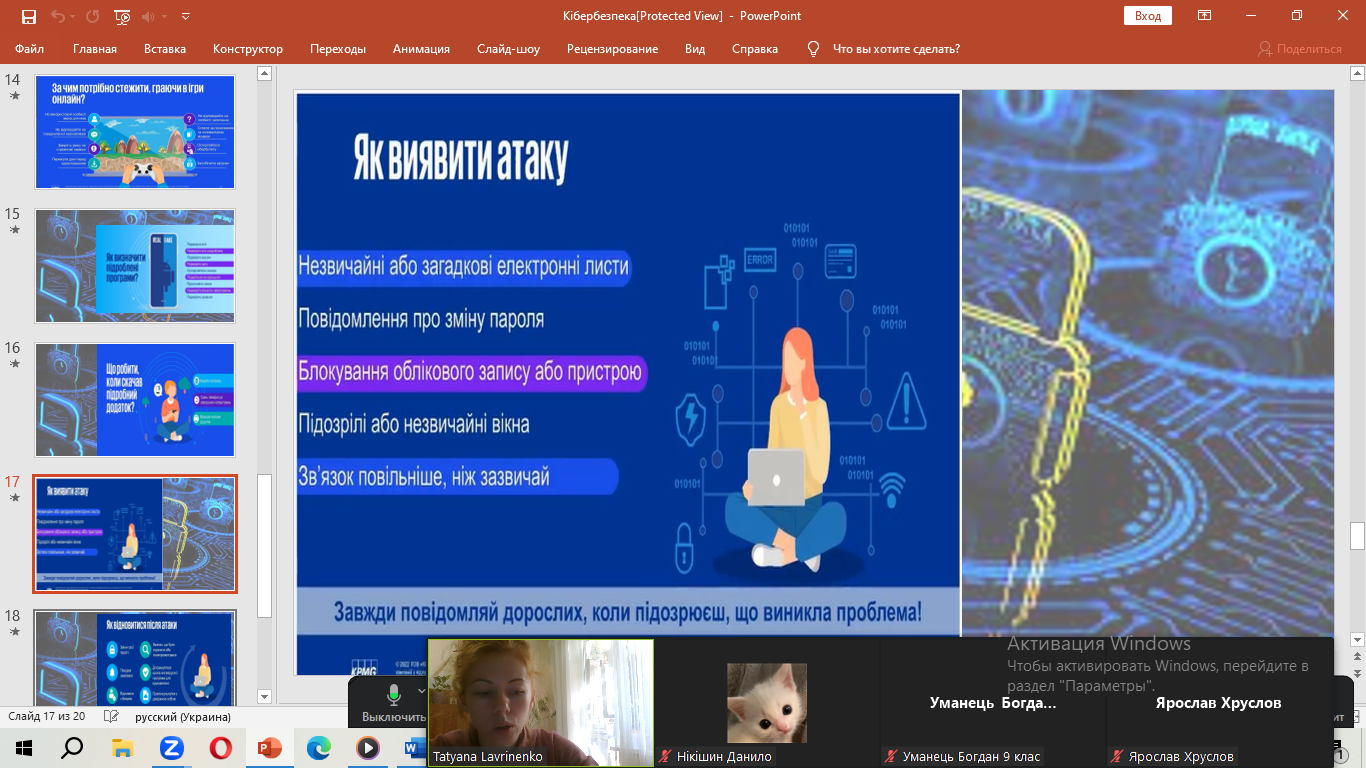
Task: Open the Undo history dropdown arrow
Action: tap(74, 16)
